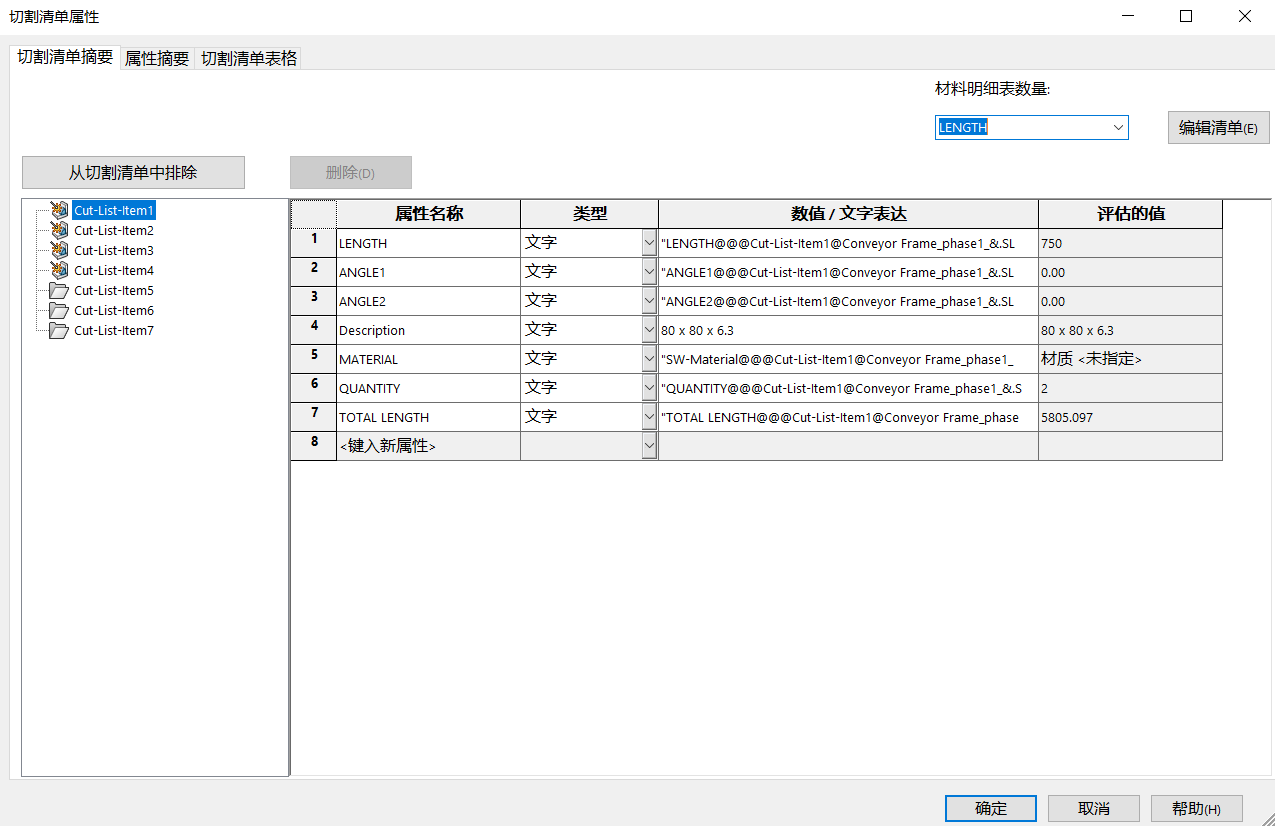
Task: Click the folder icon beside Cut-List-Item6
Action: point(57,310)
